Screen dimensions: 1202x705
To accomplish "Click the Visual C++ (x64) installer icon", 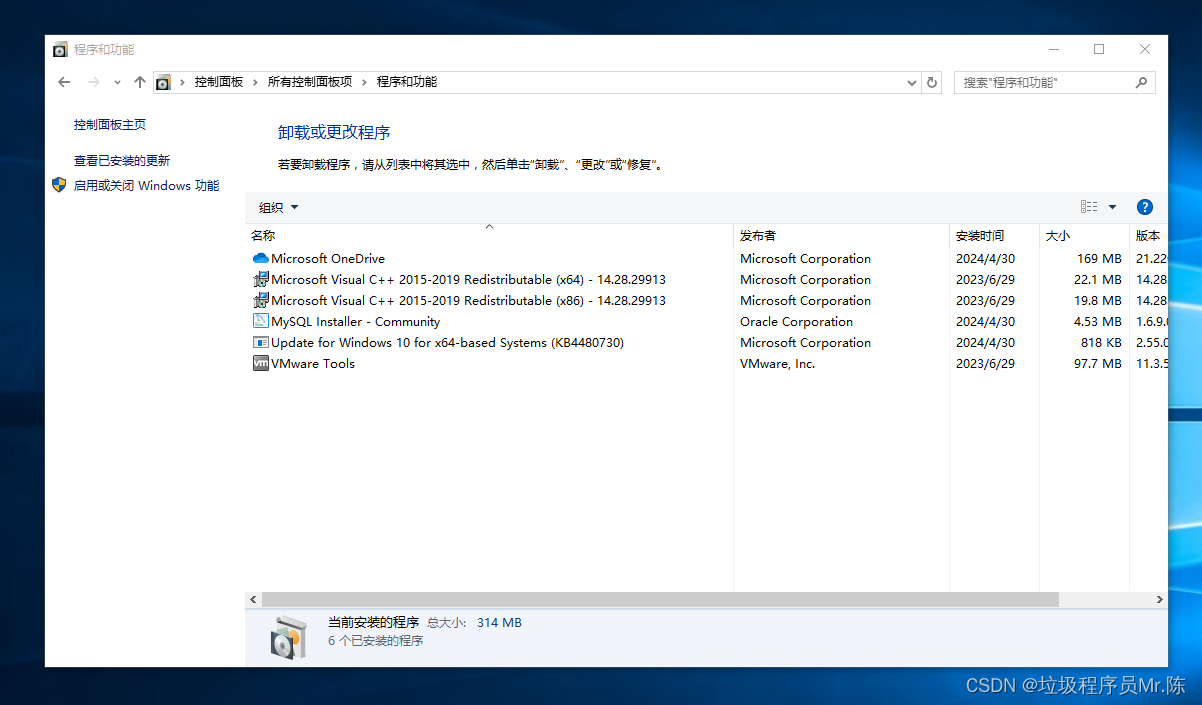I will (261, 279).
